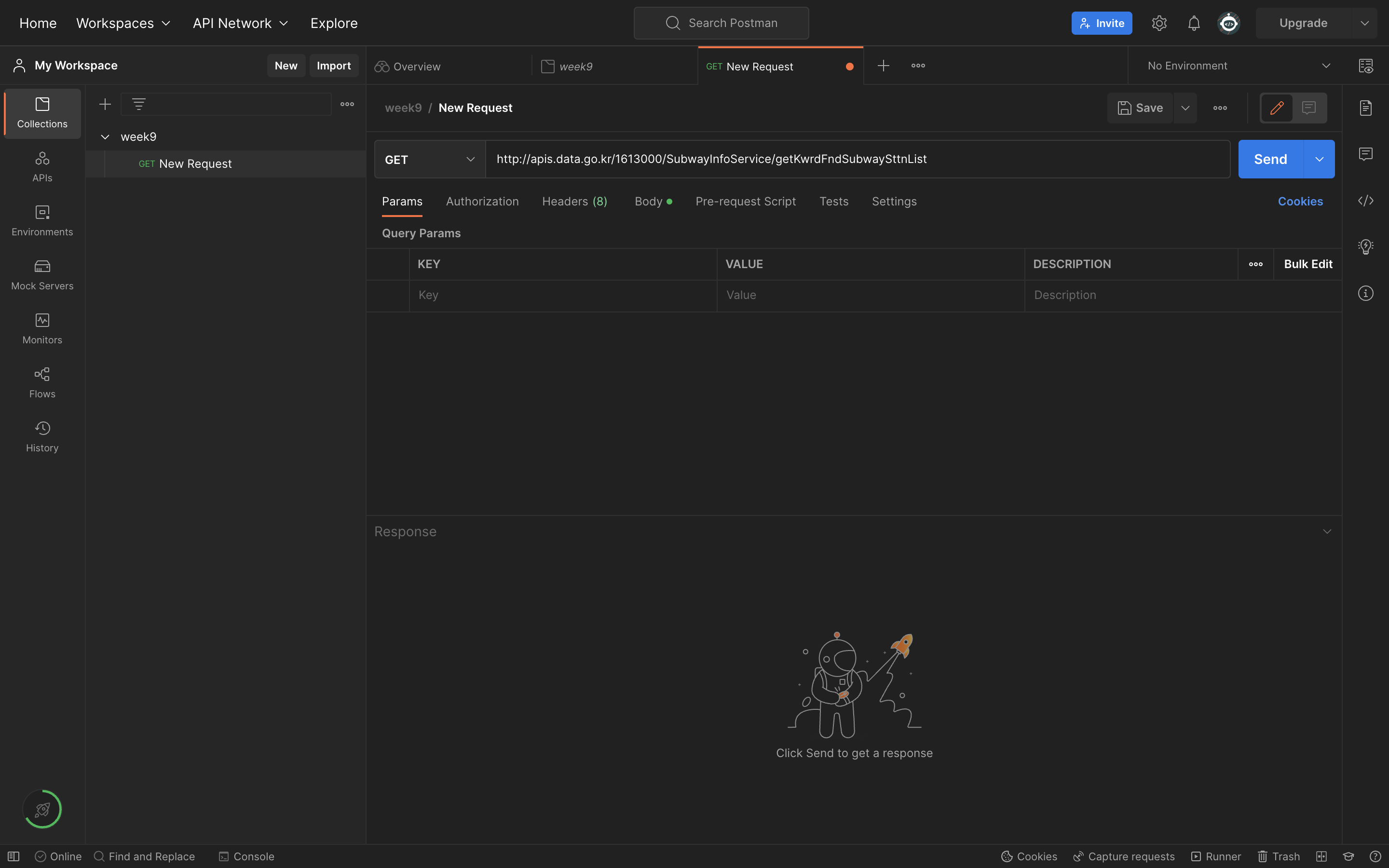Click Bulk Edit for params

point(1308,264)
